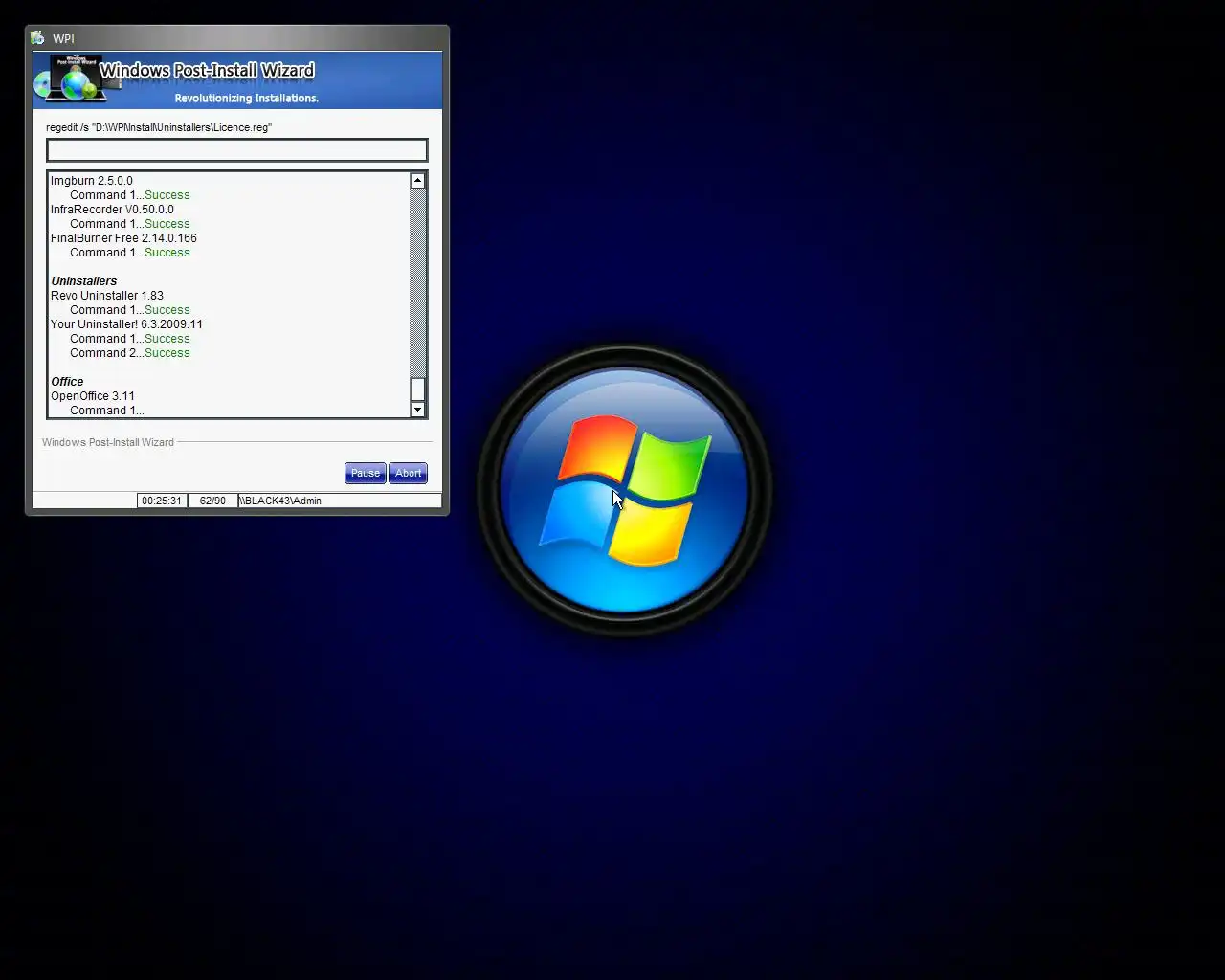Click the 62/90 progress counter

coord(212,501)
